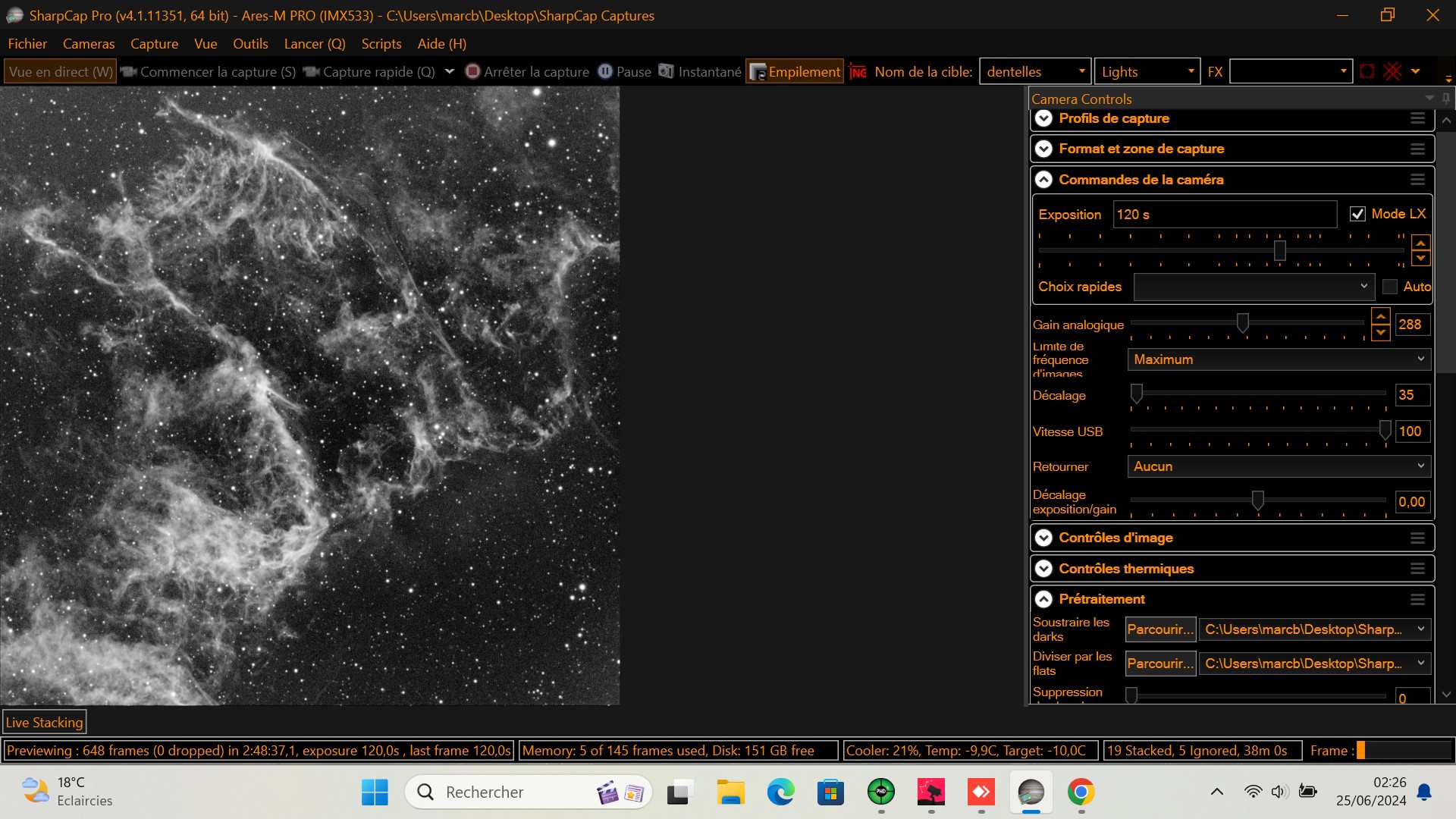Click Instantané snapshot button
Screen dimensions: 1456x819
[x=700, y=72]
